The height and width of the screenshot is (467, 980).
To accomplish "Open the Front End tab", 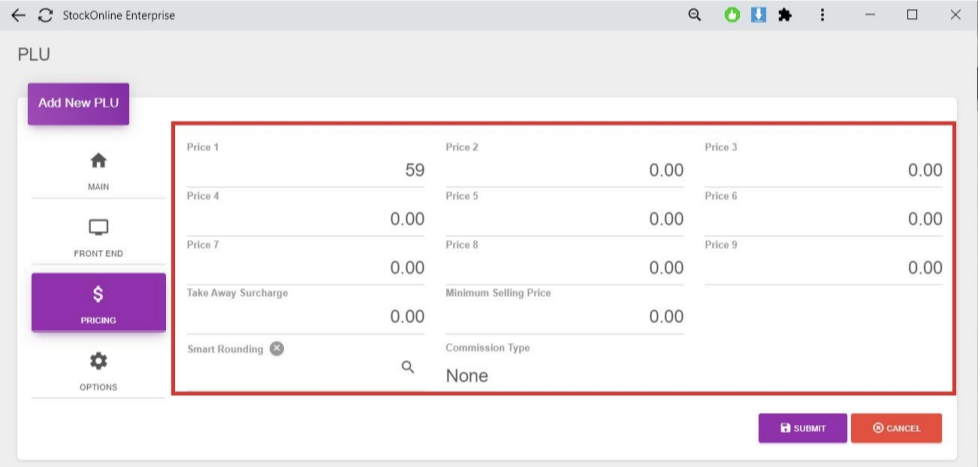I will [98, 237].
